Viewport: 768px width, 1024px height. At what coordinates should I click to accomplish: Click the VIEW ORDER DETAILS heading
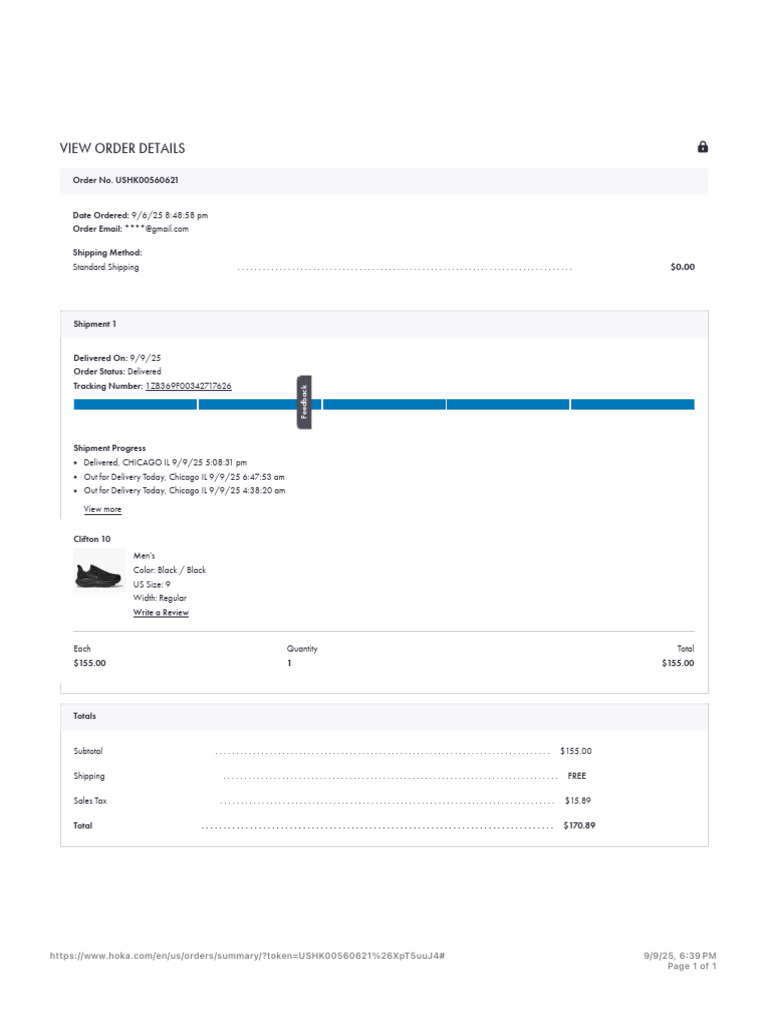click(x=122, y=148)
